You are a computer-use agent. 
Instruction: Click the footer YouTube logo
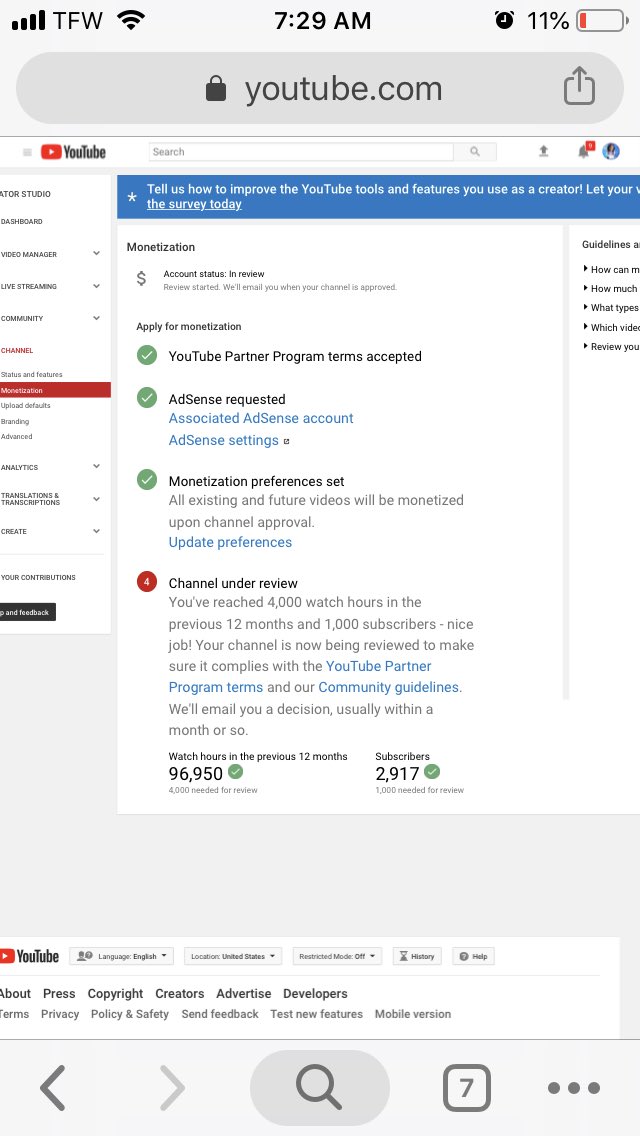(30, 956)
